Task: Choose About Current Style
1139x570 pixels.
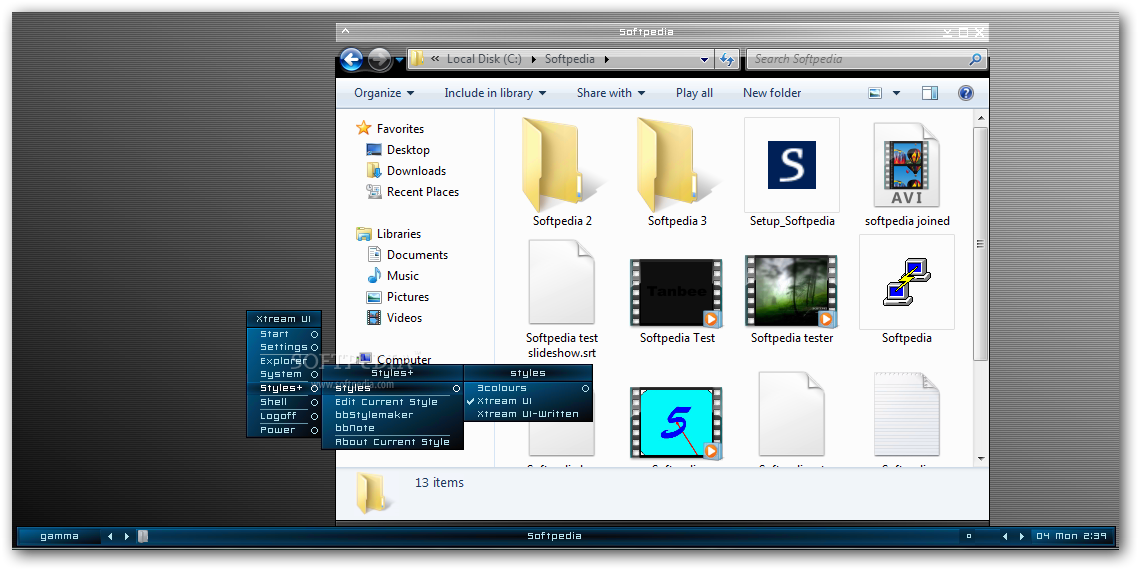Action: [x=392, y=441]
